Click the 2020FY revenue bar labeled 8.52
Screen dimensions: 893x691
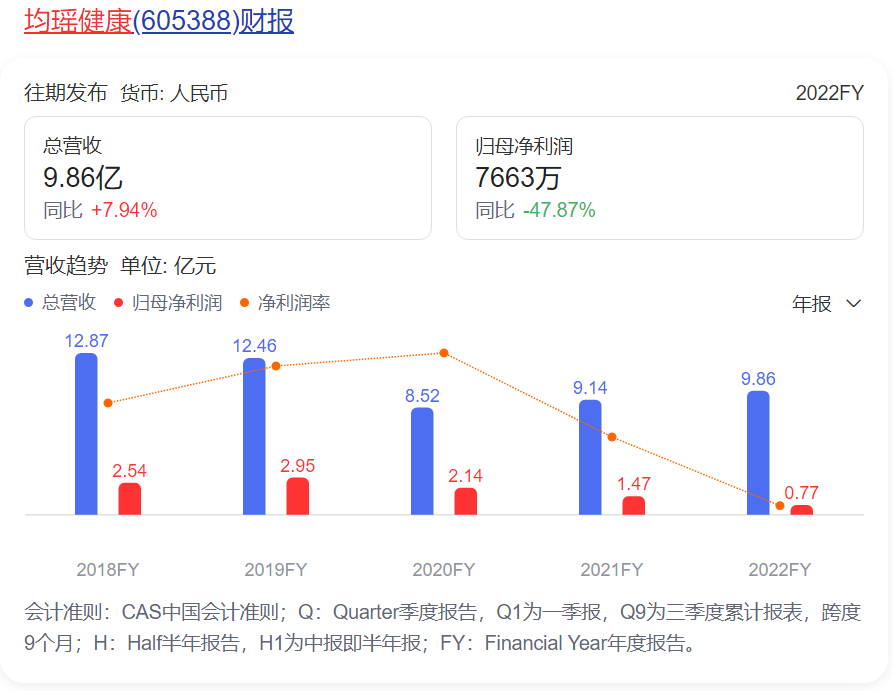[422, 461]
